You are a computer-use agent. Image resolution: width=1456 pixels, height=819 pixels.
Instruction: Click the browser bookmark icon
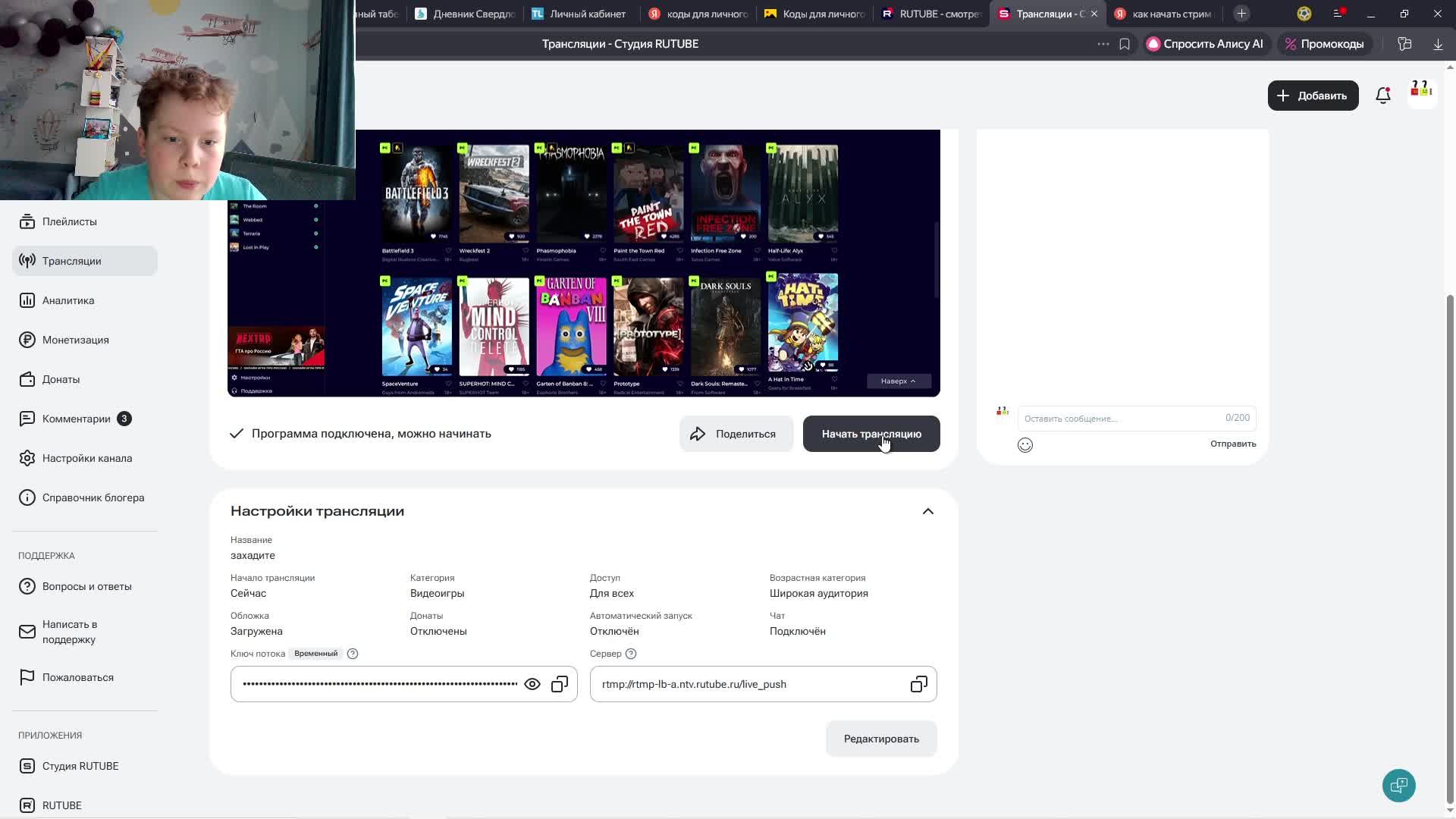pyautogui.click(x=1125, y=44)
